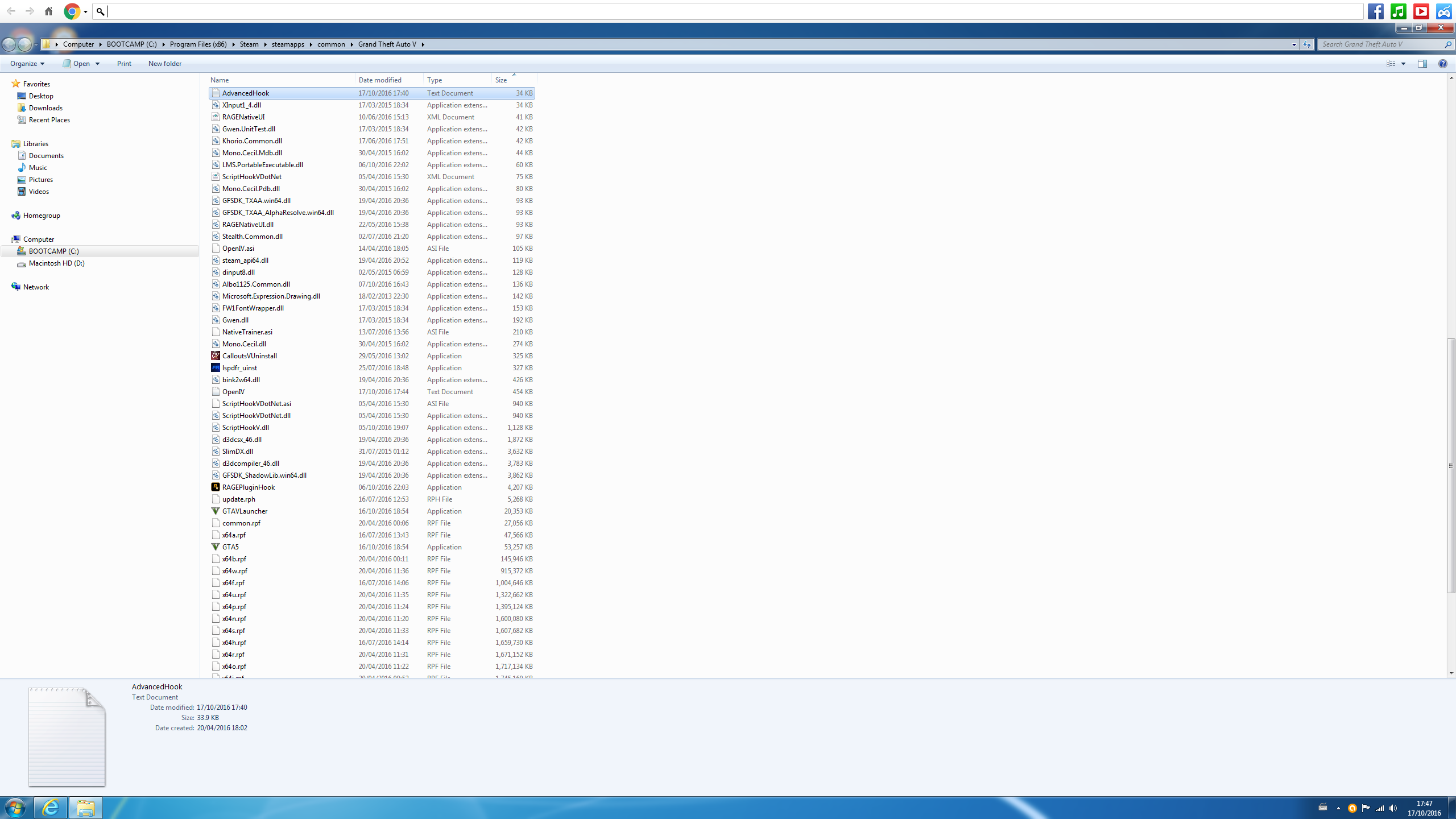The image size is (1456, 819).
Task: Click the blue help question mark icon
Action: (x=1442, y=64)
